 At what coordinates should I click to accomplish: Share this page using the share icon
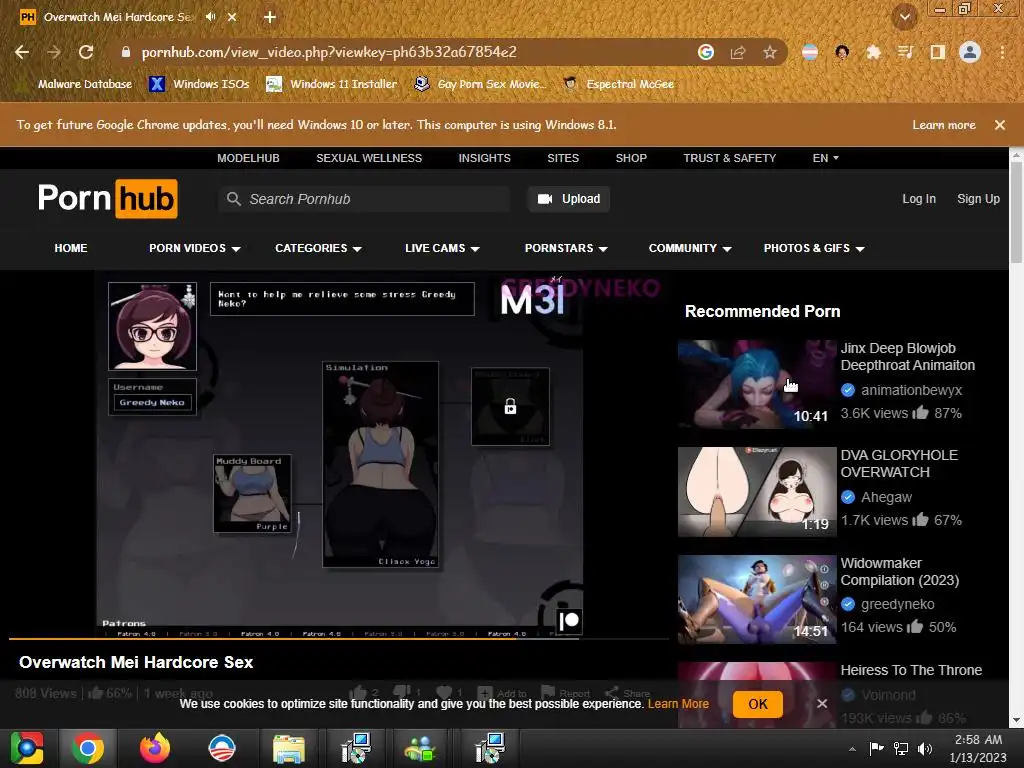click(x=738, y=52)
